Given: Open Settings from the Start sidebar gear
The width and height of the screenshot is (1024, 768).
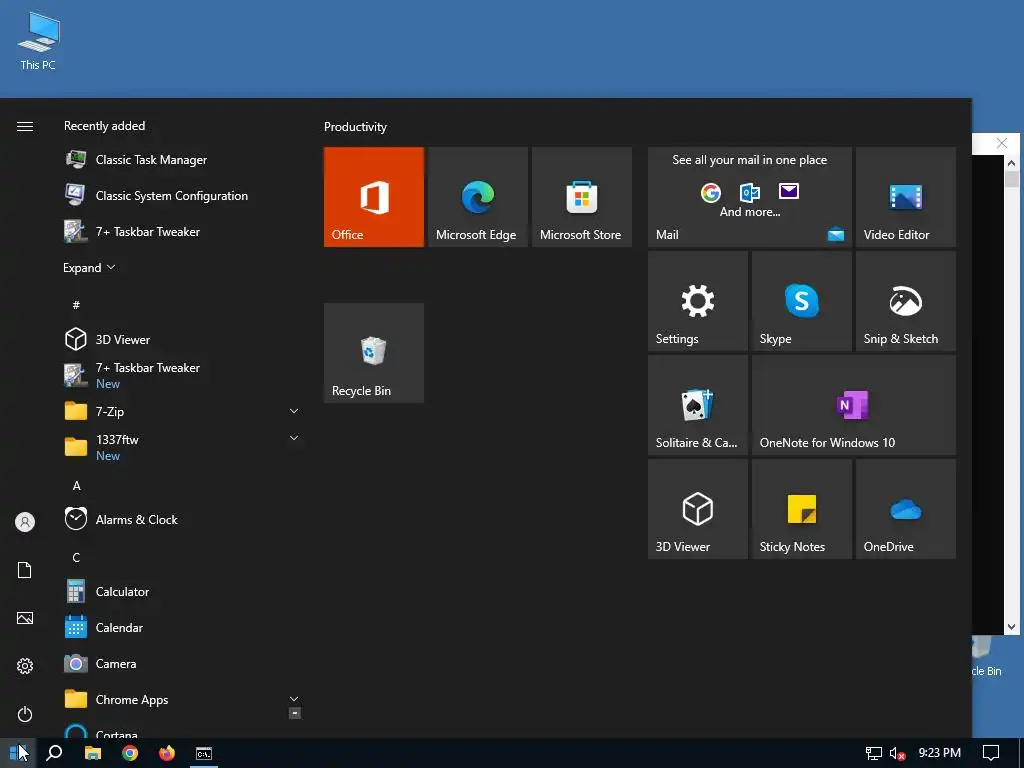Looking at the screenshot, I should 25,666.
